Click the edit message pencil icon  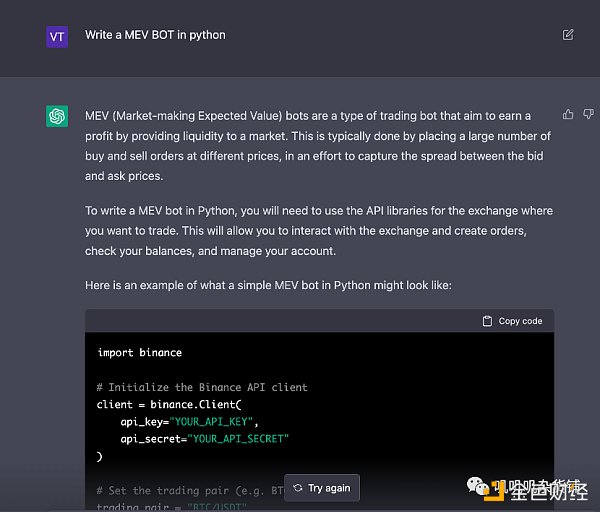coord(568,35)
